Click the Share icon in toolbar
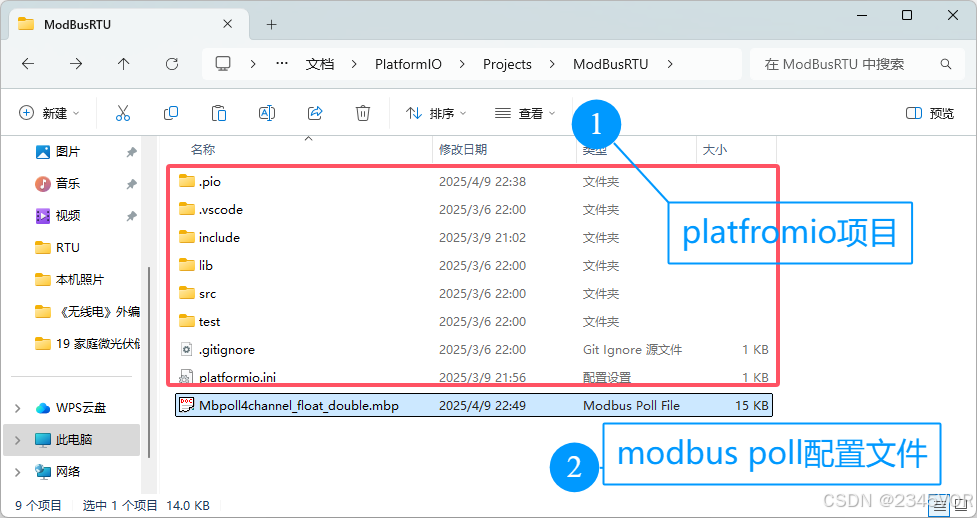This screenshot has width=977, height=518. 315,113
